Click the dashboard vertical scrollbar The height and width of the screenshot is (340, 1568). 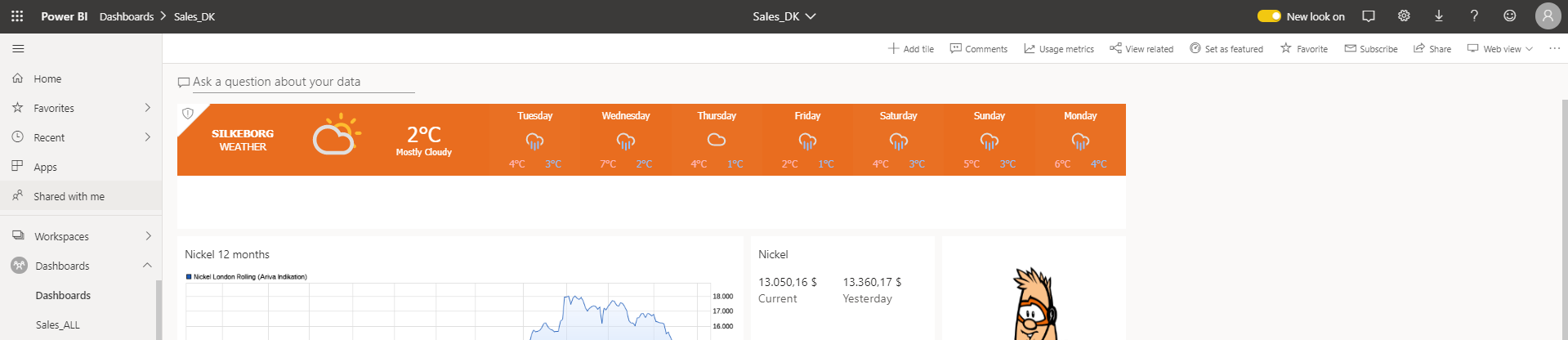[x=1565, y=219]
